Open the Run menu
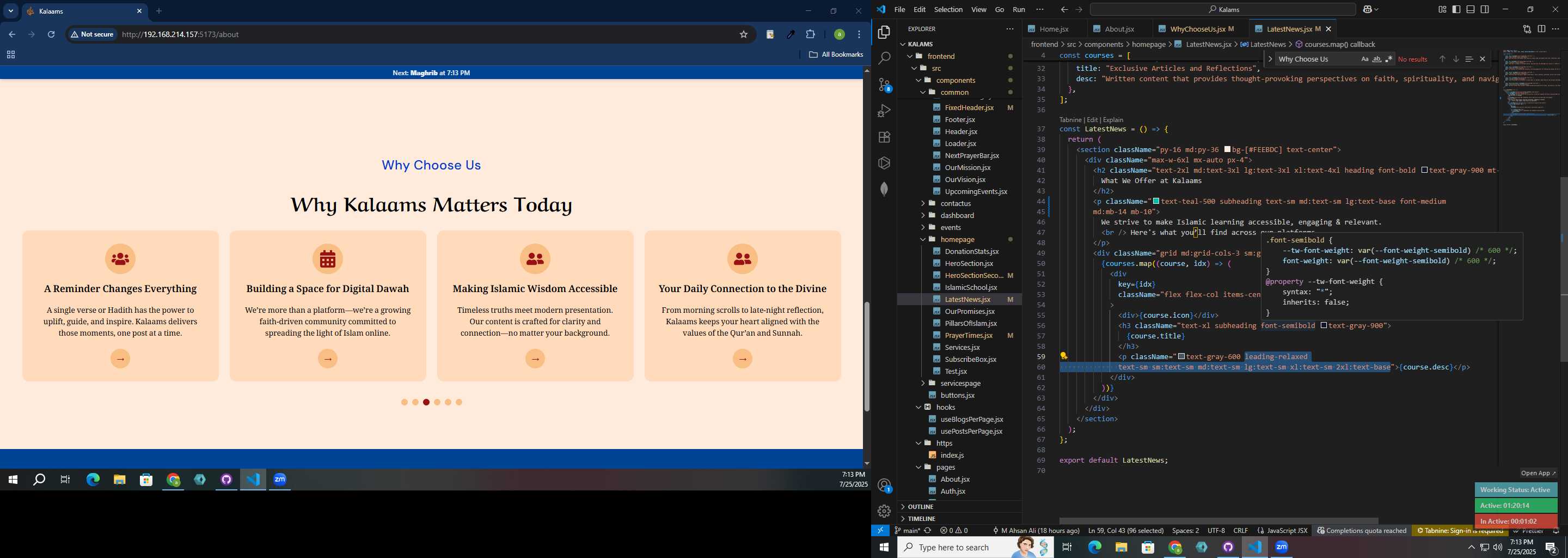Viewport: 1568px width, 558px height. coord(1019,10)
